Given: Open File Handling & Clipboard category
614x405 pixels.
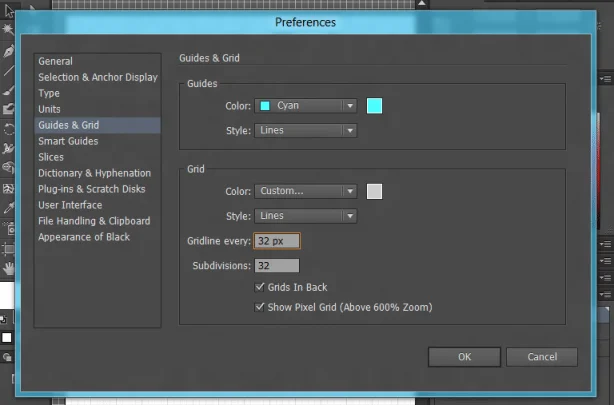Looking at the screenshot, I should [98, 221].
